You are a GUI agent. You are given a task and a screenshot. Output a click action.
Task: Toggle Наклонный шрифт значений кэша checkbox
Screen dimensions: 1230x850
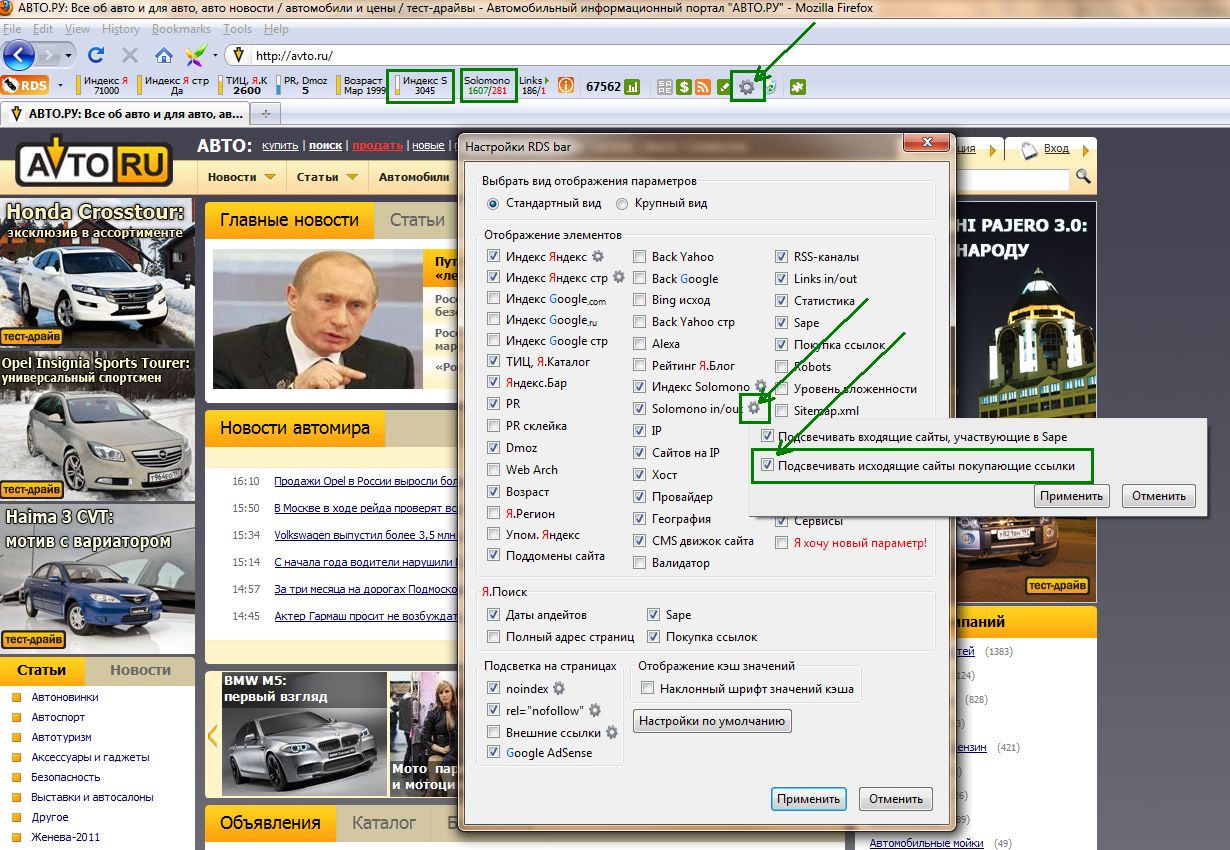[648, 688]
